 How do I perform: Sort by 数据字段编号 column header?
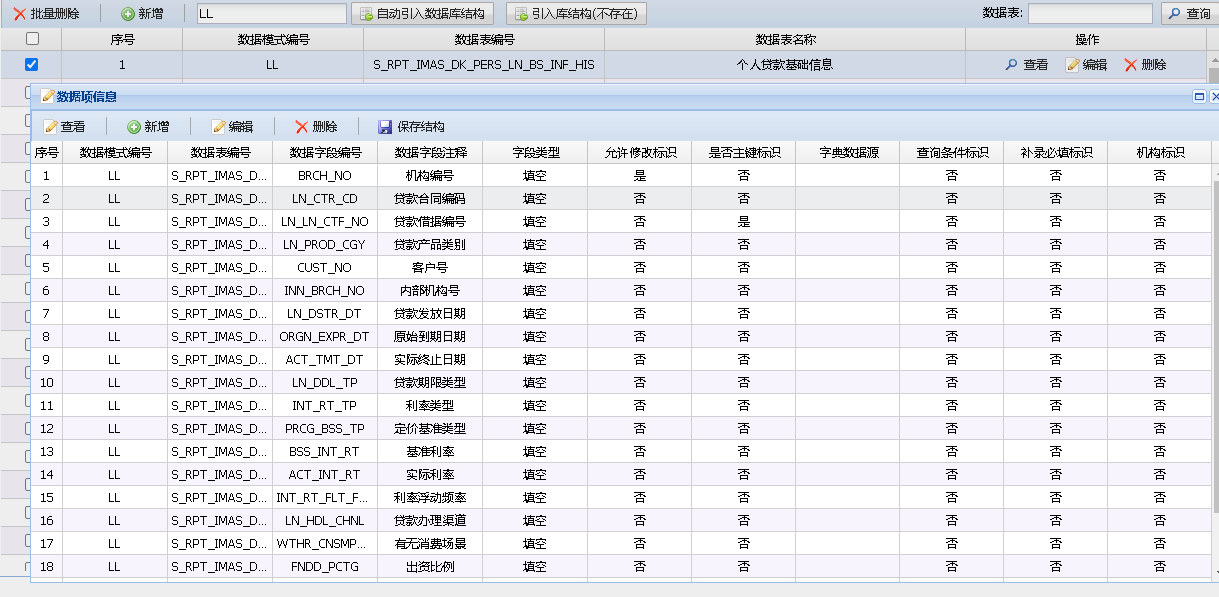click(325, 153)
